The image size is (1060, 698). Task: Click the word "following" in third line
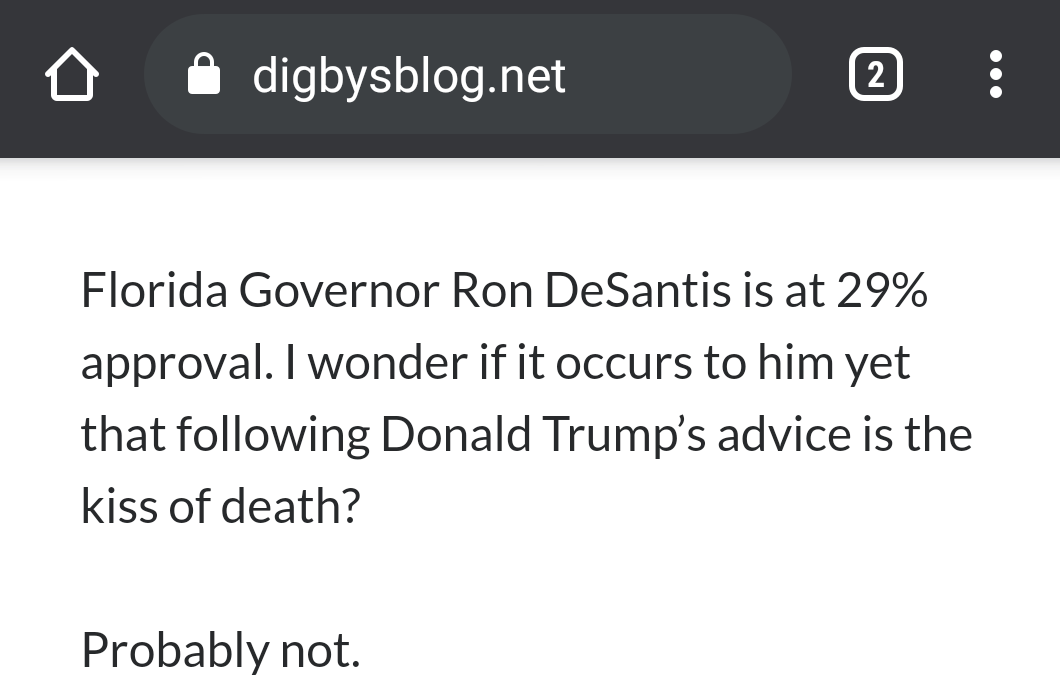(x=273, y=436)
